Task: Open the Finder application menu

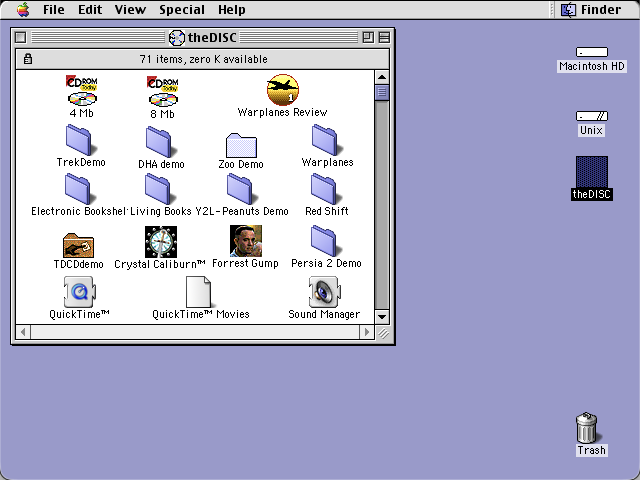Action: (591, 9)
